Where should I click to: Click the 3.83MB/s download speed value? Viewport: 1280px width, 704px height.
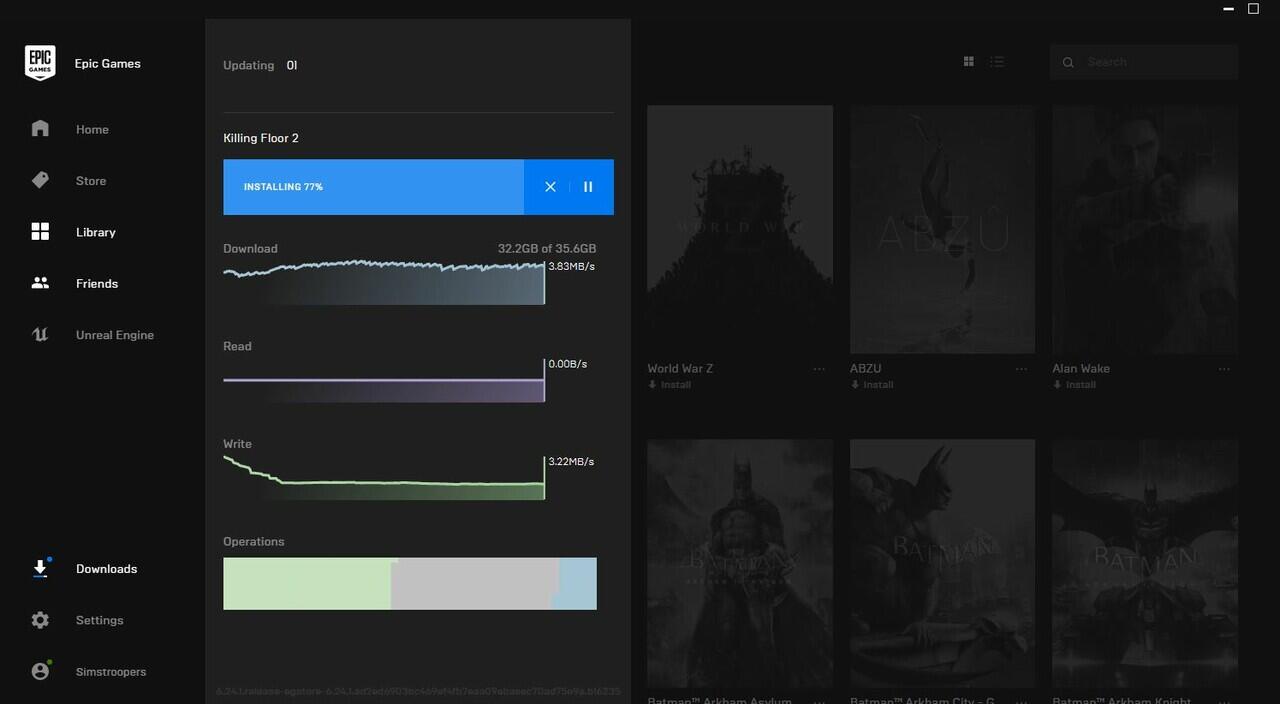coord(572,266)
